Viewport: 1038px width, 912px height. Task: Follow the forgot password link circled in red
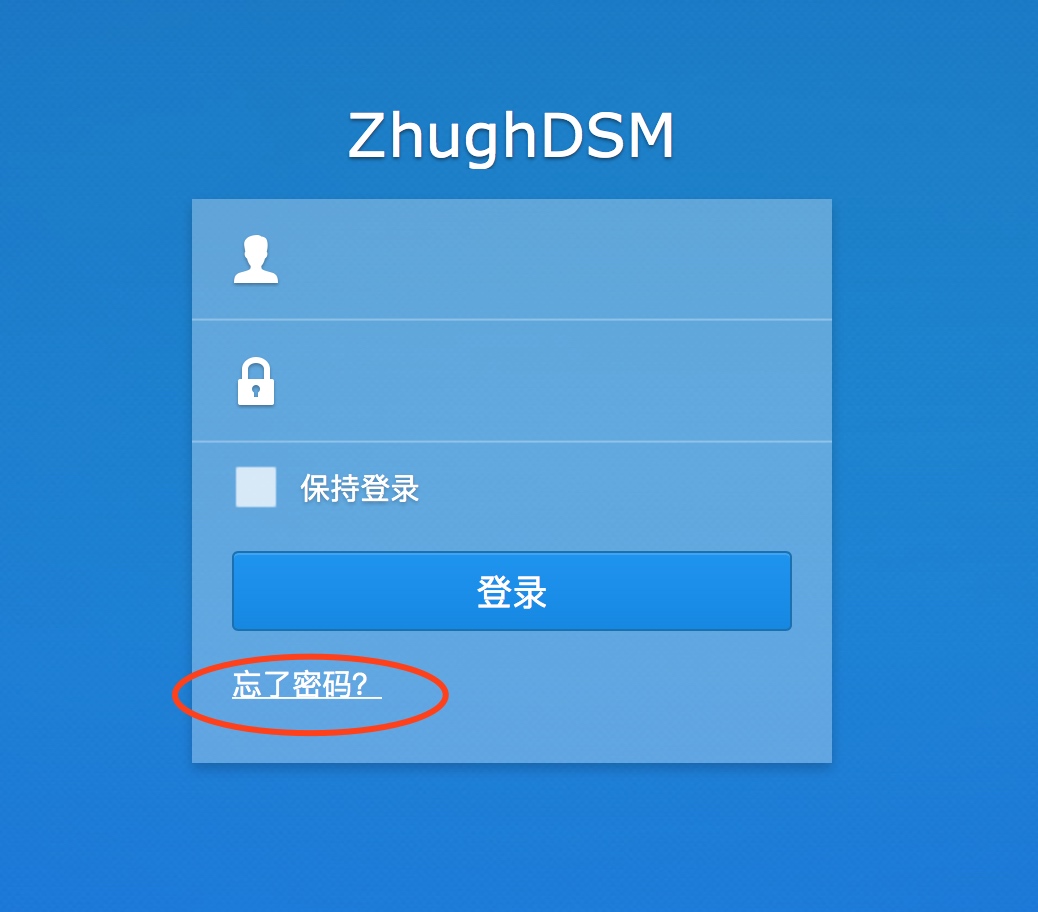point(307,684)
